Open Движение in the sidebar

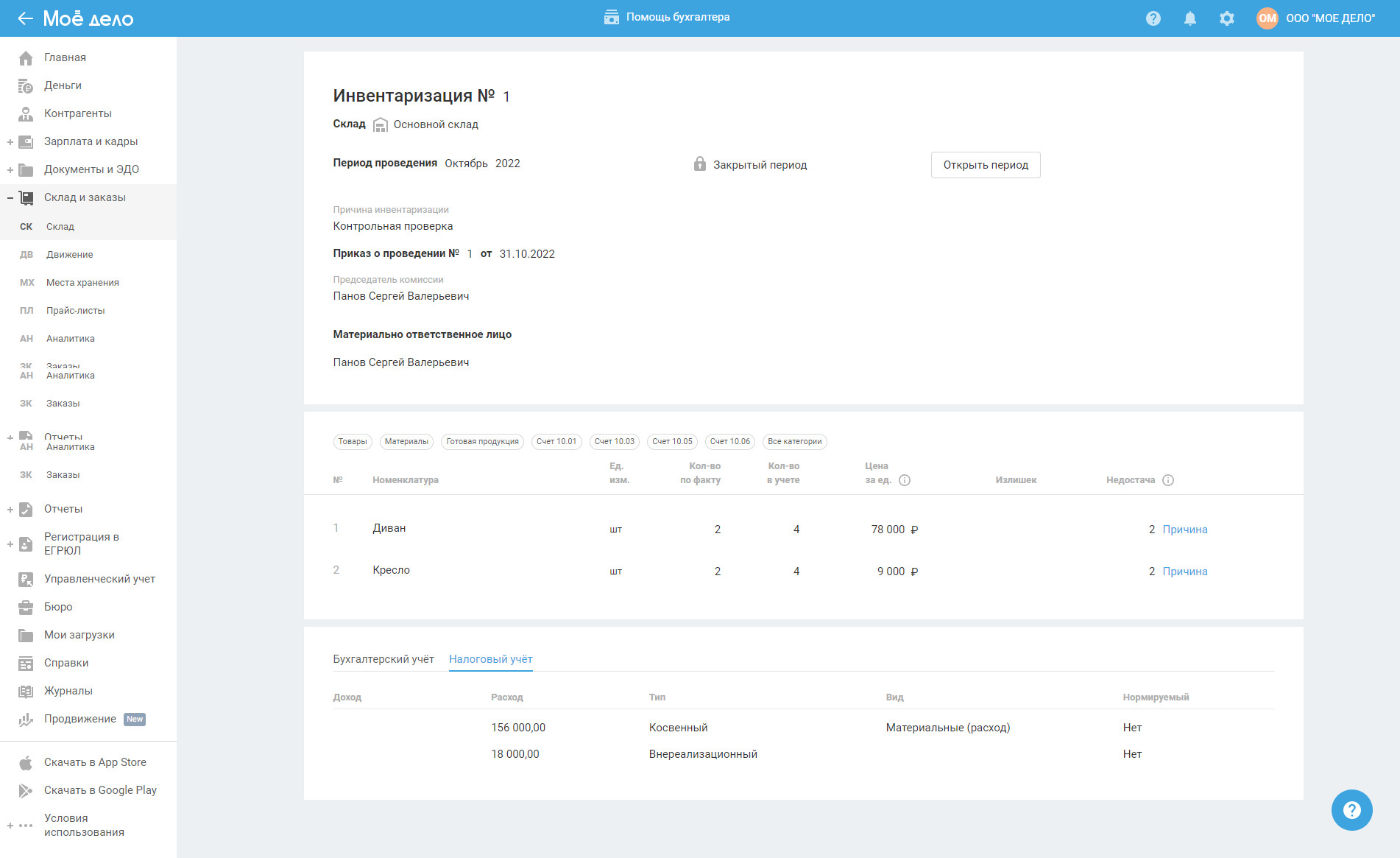(x=70, y=255)
